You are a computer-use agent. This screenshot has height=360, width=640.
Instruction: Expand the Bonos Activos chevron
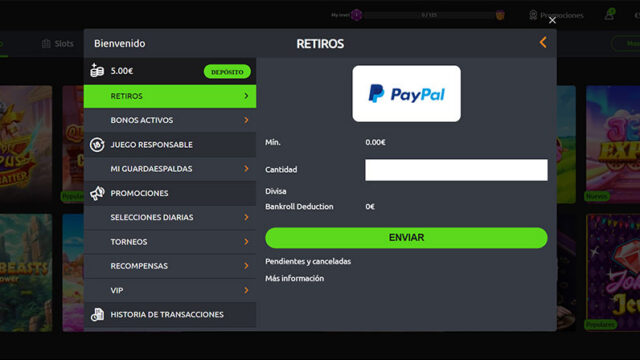click(x=246, y=120)
